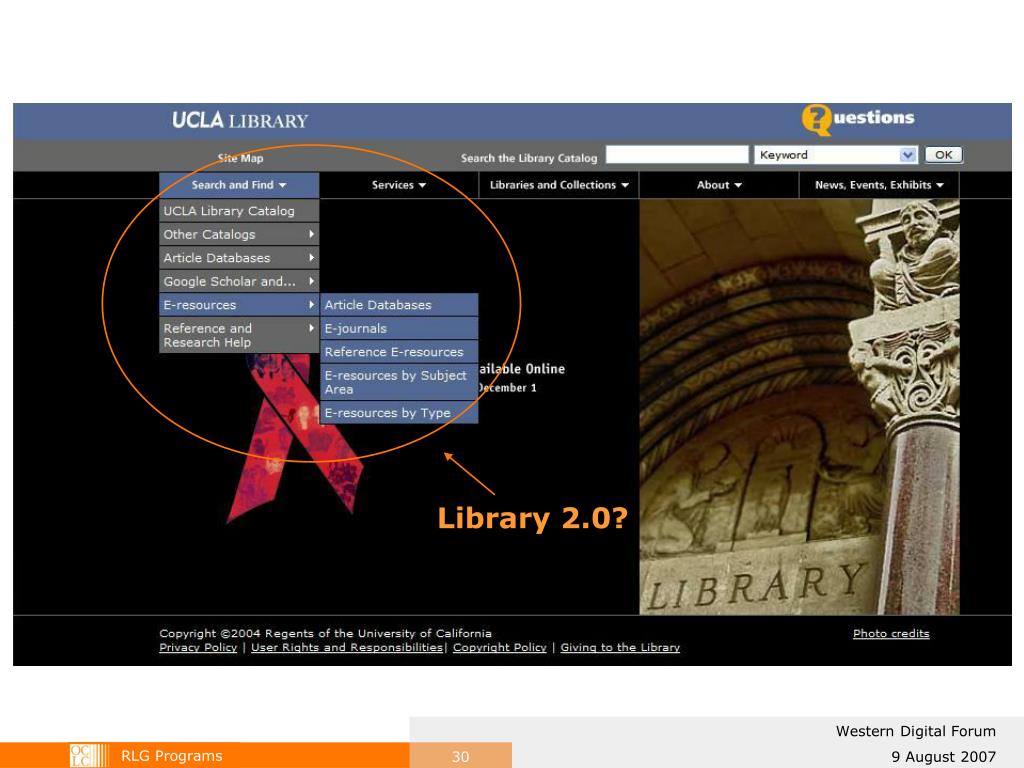
Task: Select Reference E-resources submenu entry
Action: (399, 352)
